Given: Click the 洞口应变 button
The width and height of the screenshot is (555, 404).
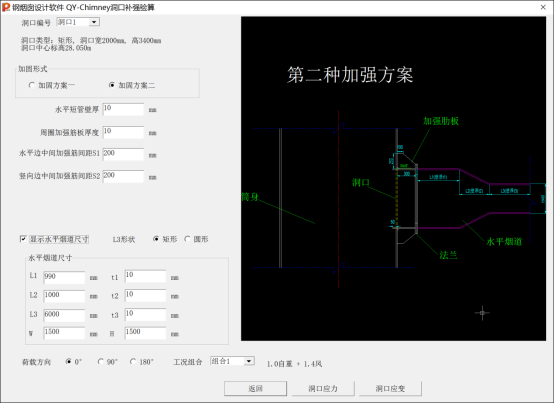Looking at the screenshot, I should [390, 388].
